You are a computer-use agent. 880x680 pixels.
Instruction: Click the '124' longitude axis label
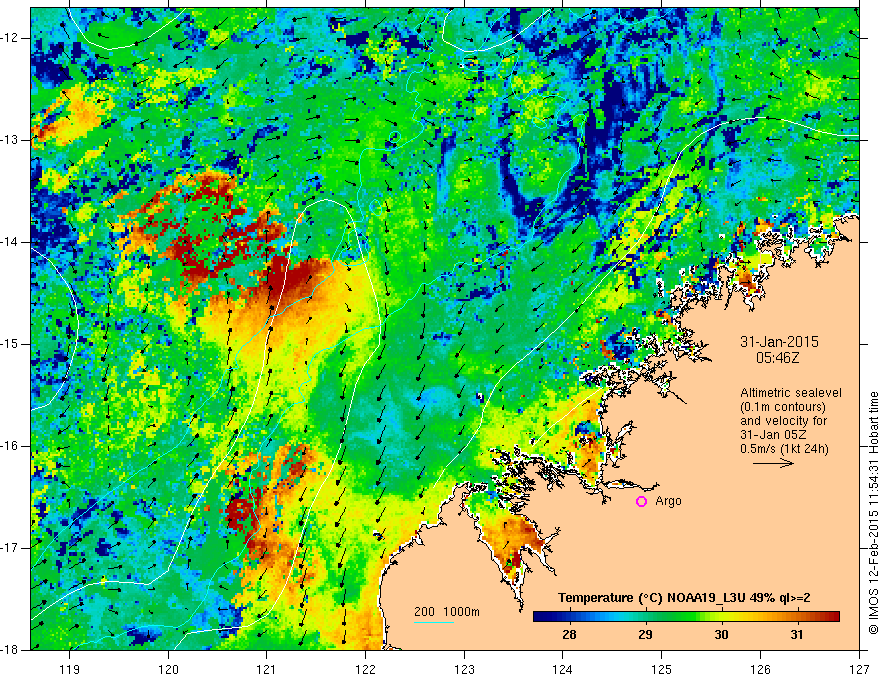(563, 669)
